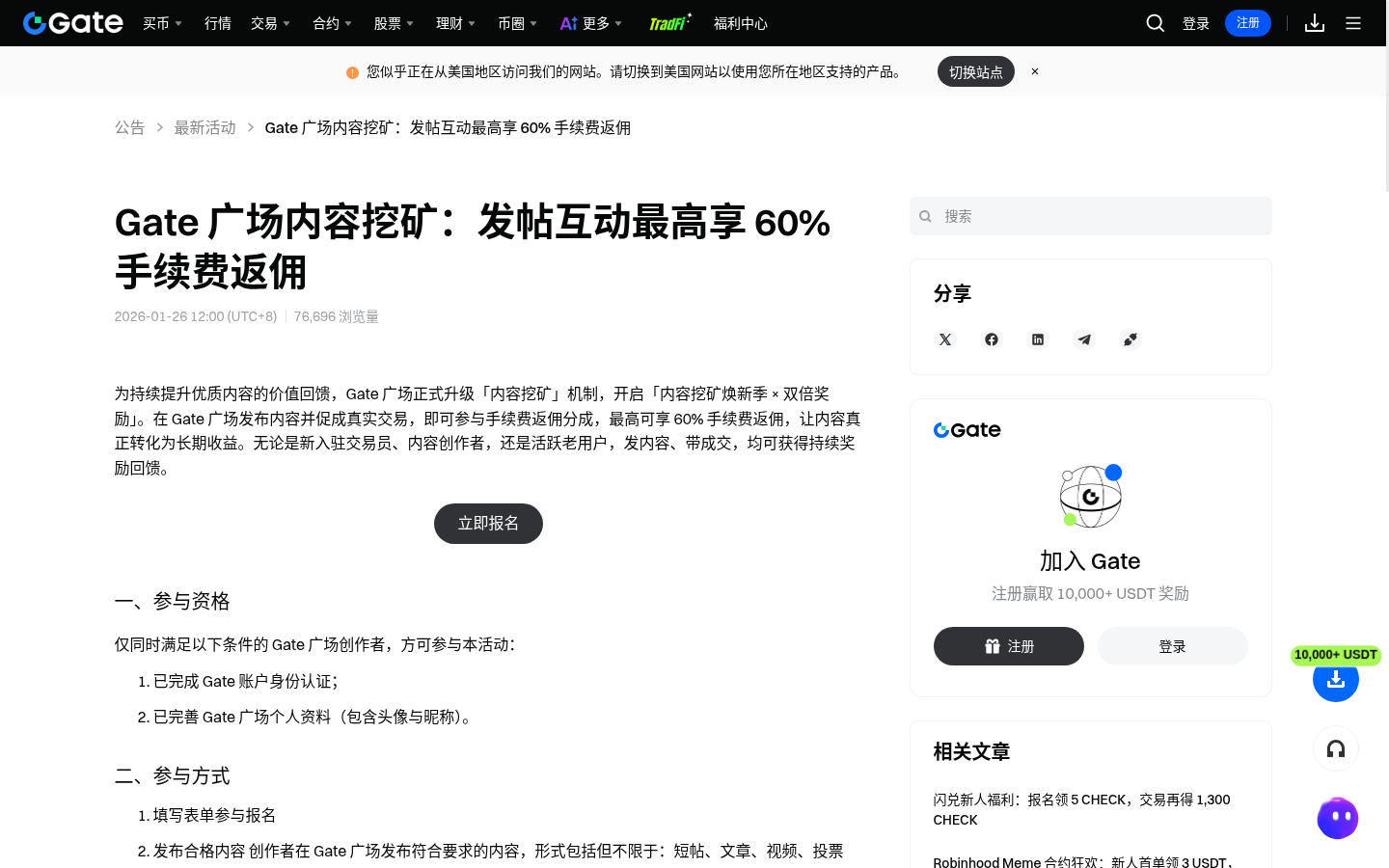Image resolution: width=1389 pixels, height=868 pixels.
Task: Click list item 已完成 Gate 账户身份认证
Action: click(246, 682)
